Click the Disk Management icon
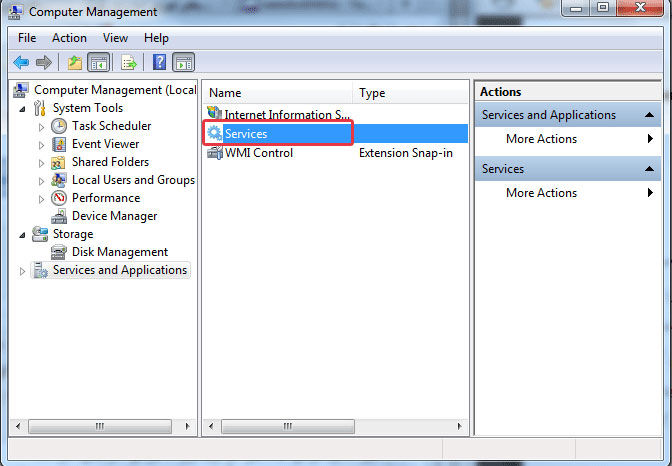 pyautogui.click(x=59, y=252)
